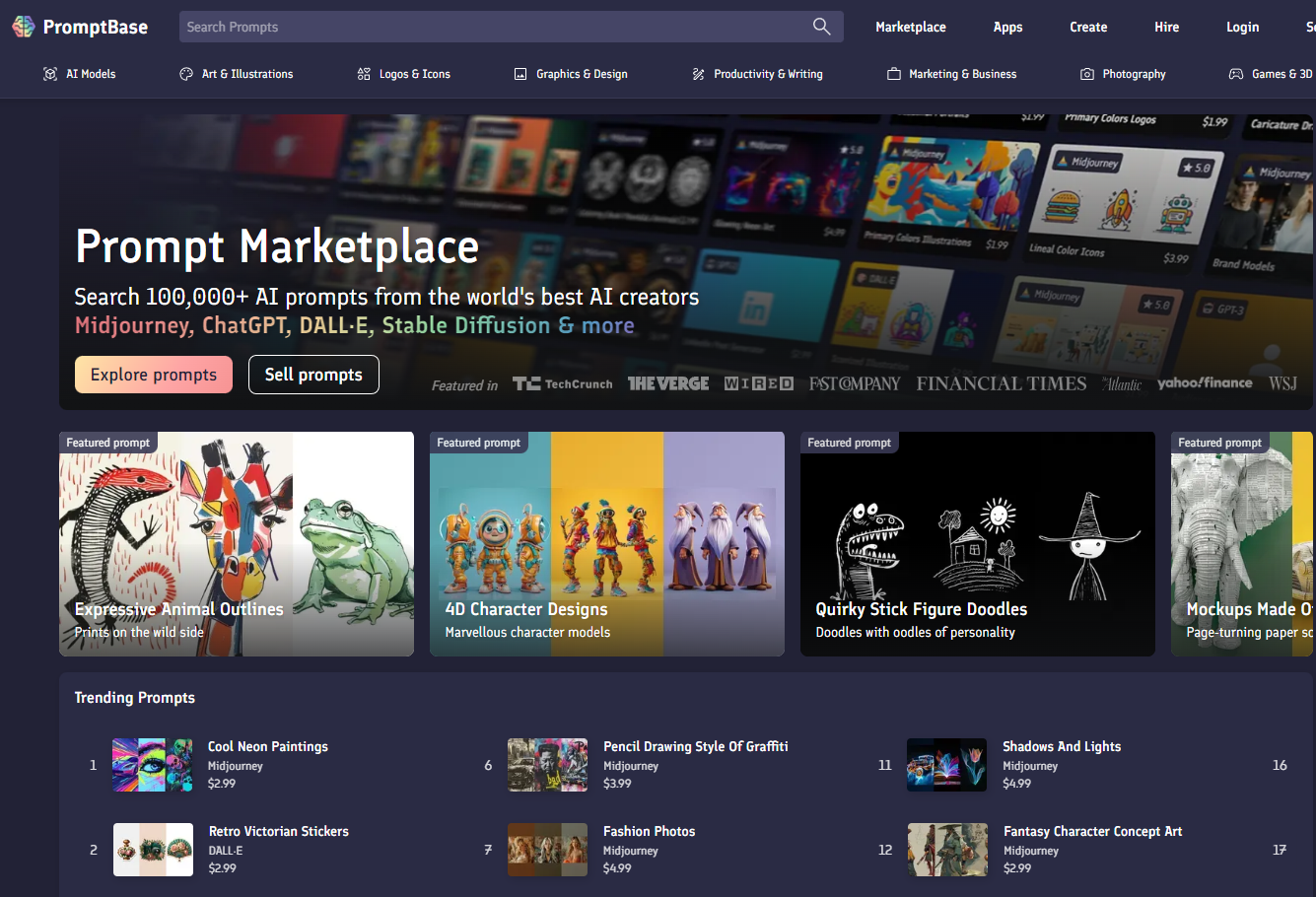
Task: Focus the Search Prompts input field
Action: pos(511,27)
